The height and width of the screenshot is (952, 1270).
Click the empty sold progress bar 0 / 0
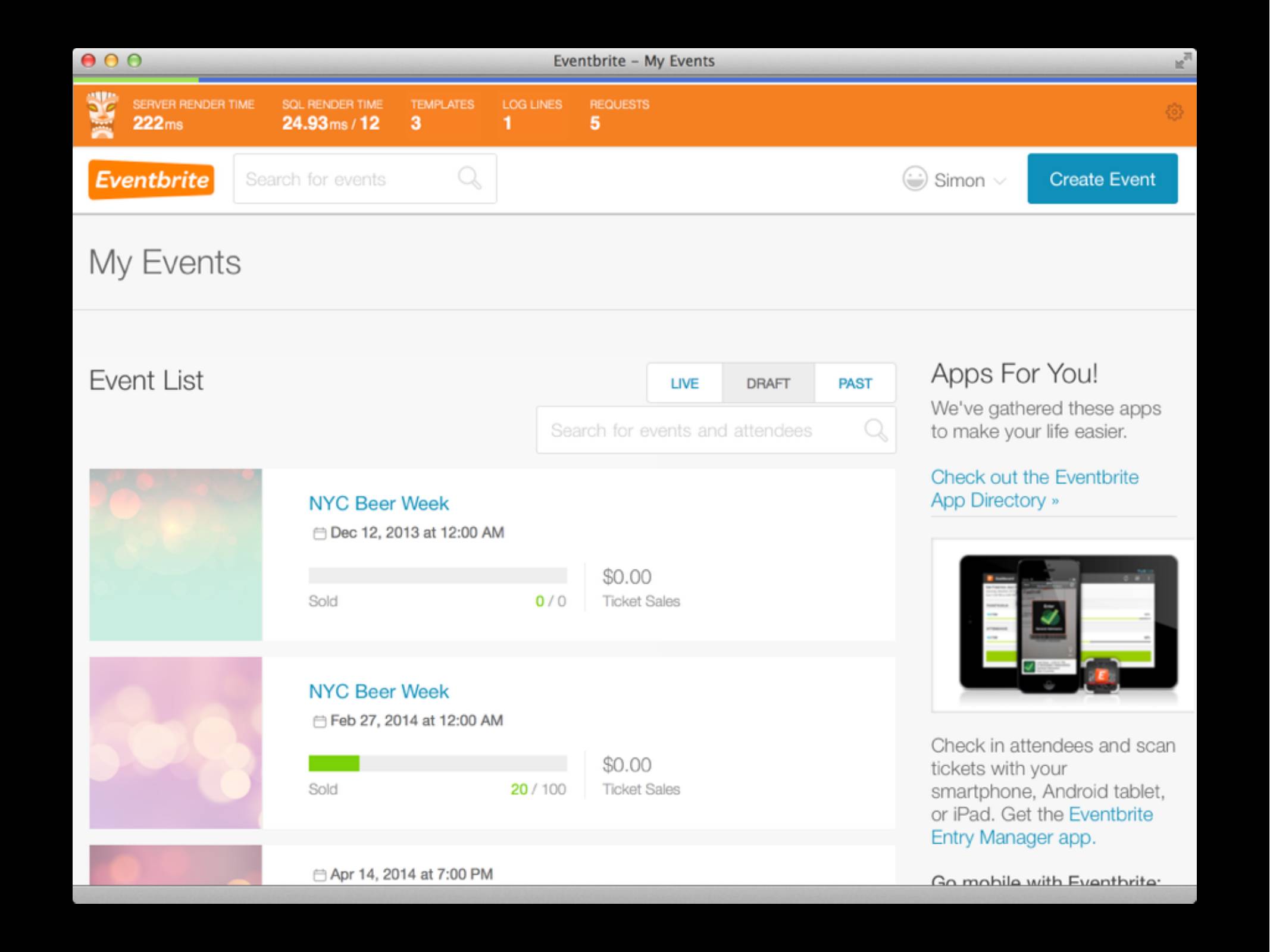pyautogui.click(x=437, y=575)
